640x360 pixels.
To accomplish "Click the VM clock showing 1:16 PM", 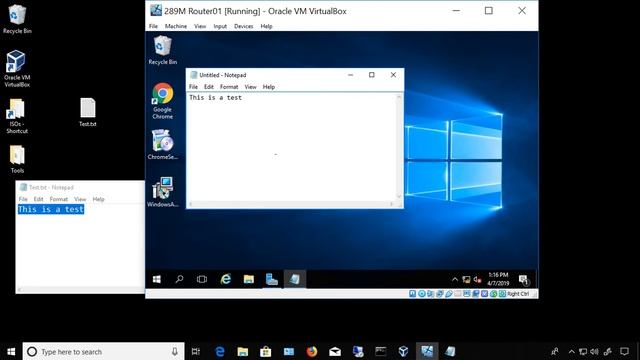I will [498, 279].
